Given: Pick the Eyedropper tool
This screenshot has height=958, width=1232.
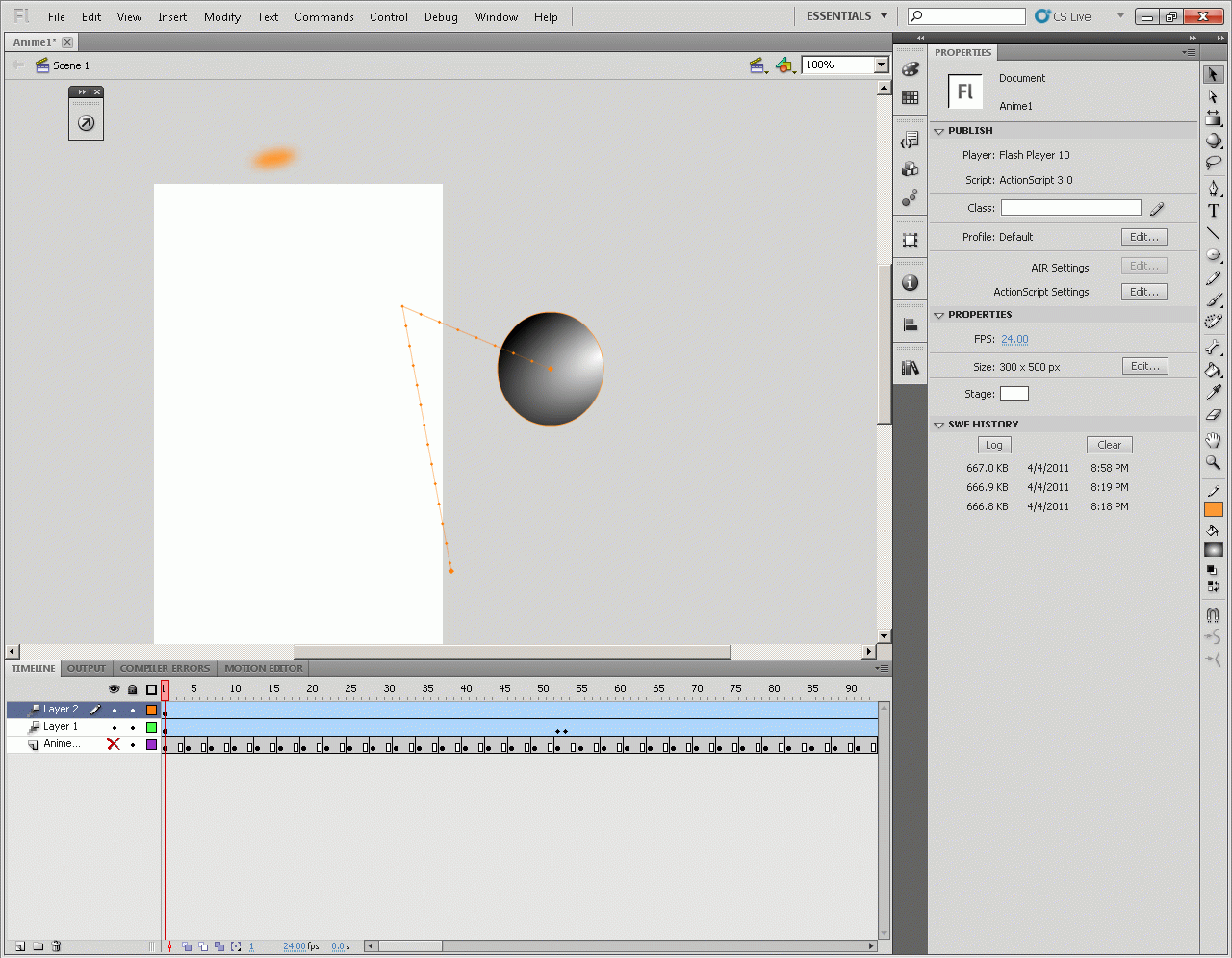Looking at the screenshot, I should coord(1213,392).
